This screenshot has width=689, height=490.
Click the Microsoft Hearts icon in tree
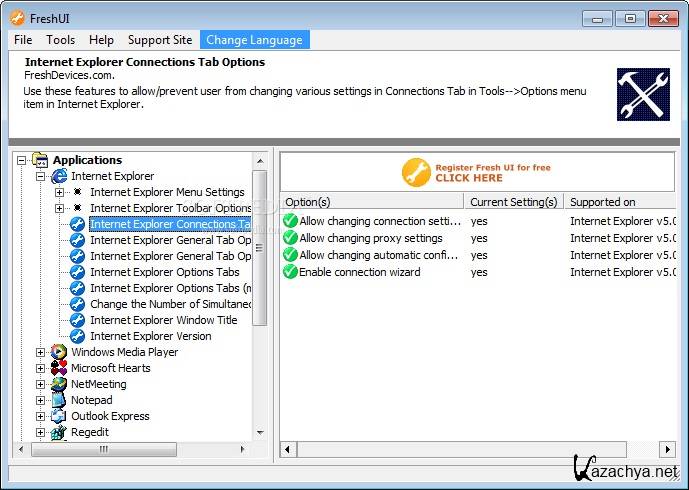[59, 368]
